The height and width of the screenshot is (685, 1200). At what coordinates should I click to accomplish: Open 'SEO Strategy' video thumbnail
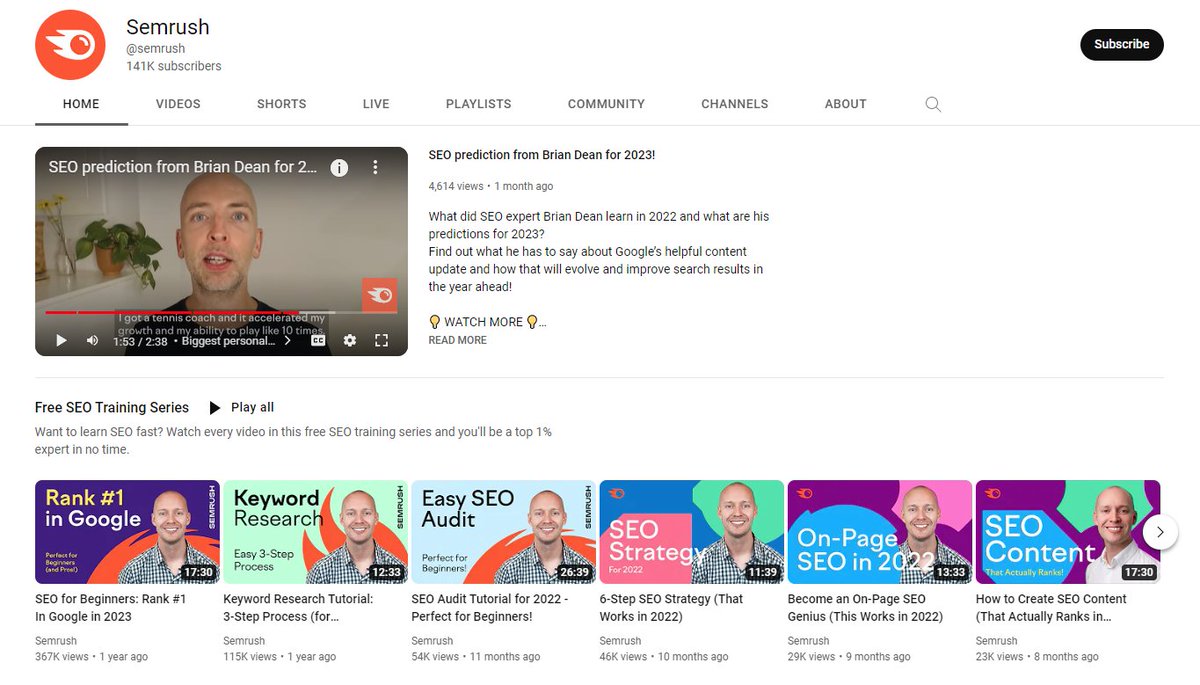(692, 532)
